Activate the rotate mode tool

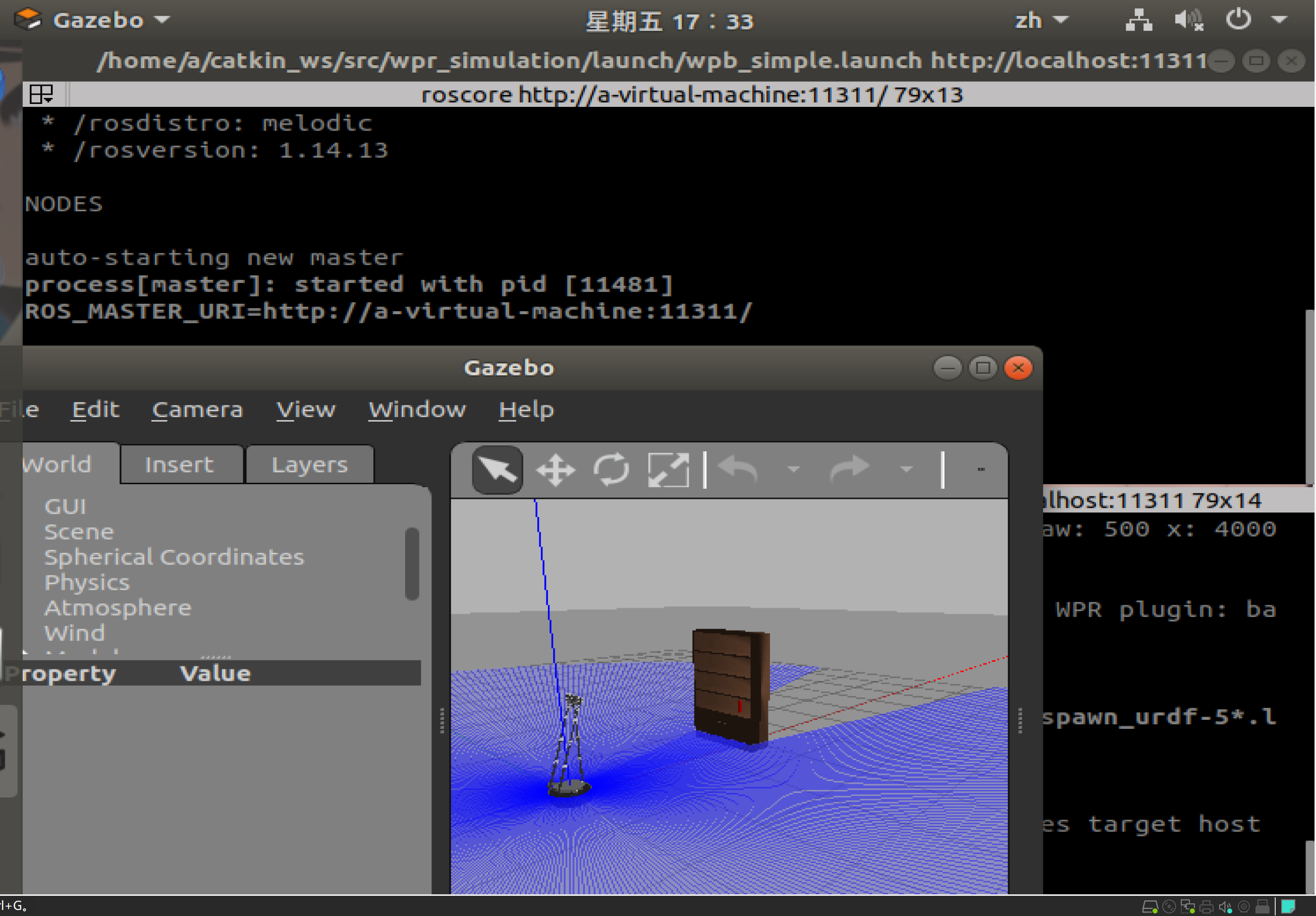click(x=611, y=469)
